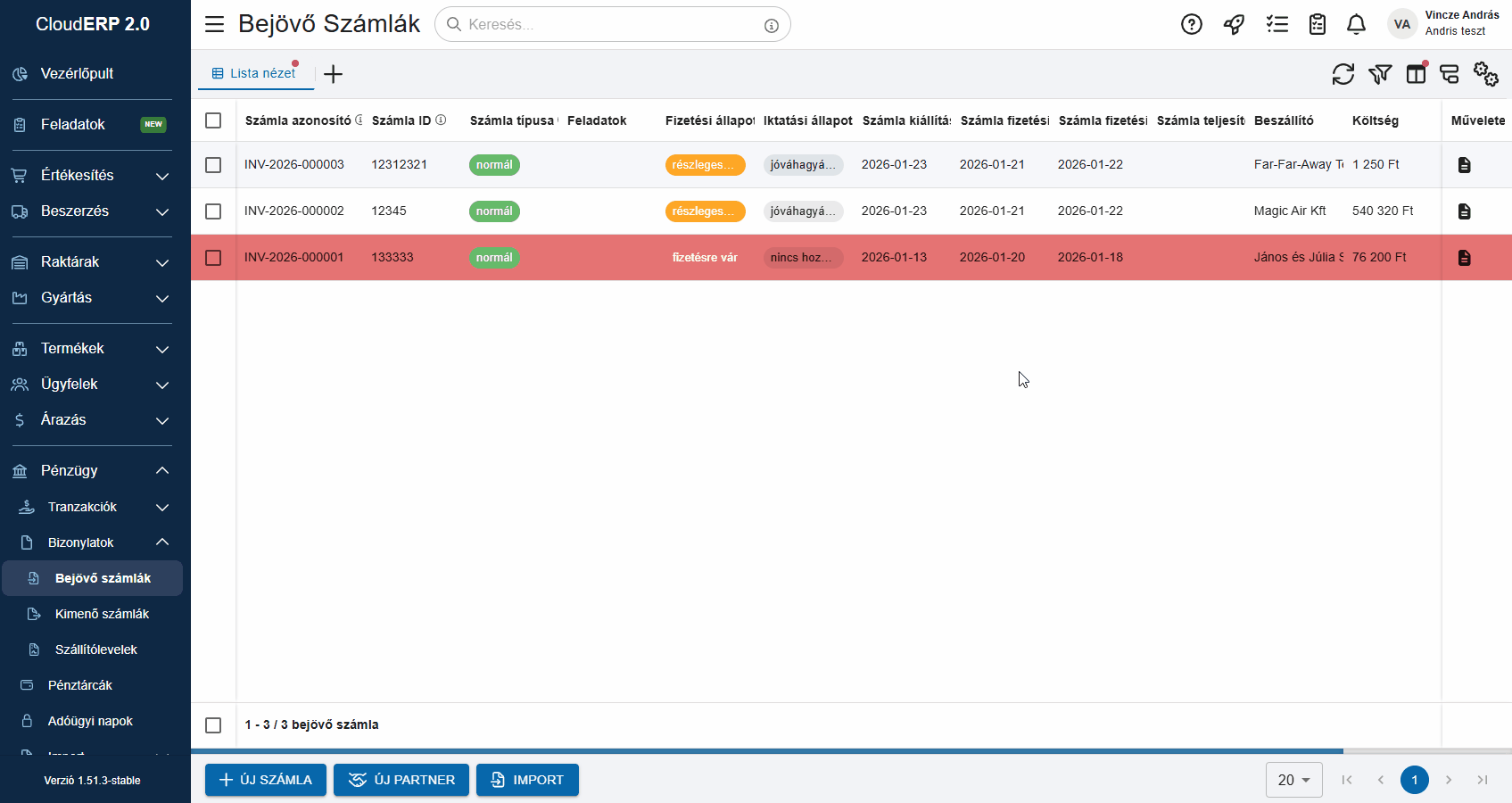This screenshot has width=1512, height=803.
Task: Open Kimenő számlák in sidebar
Action: click(102, 614)
